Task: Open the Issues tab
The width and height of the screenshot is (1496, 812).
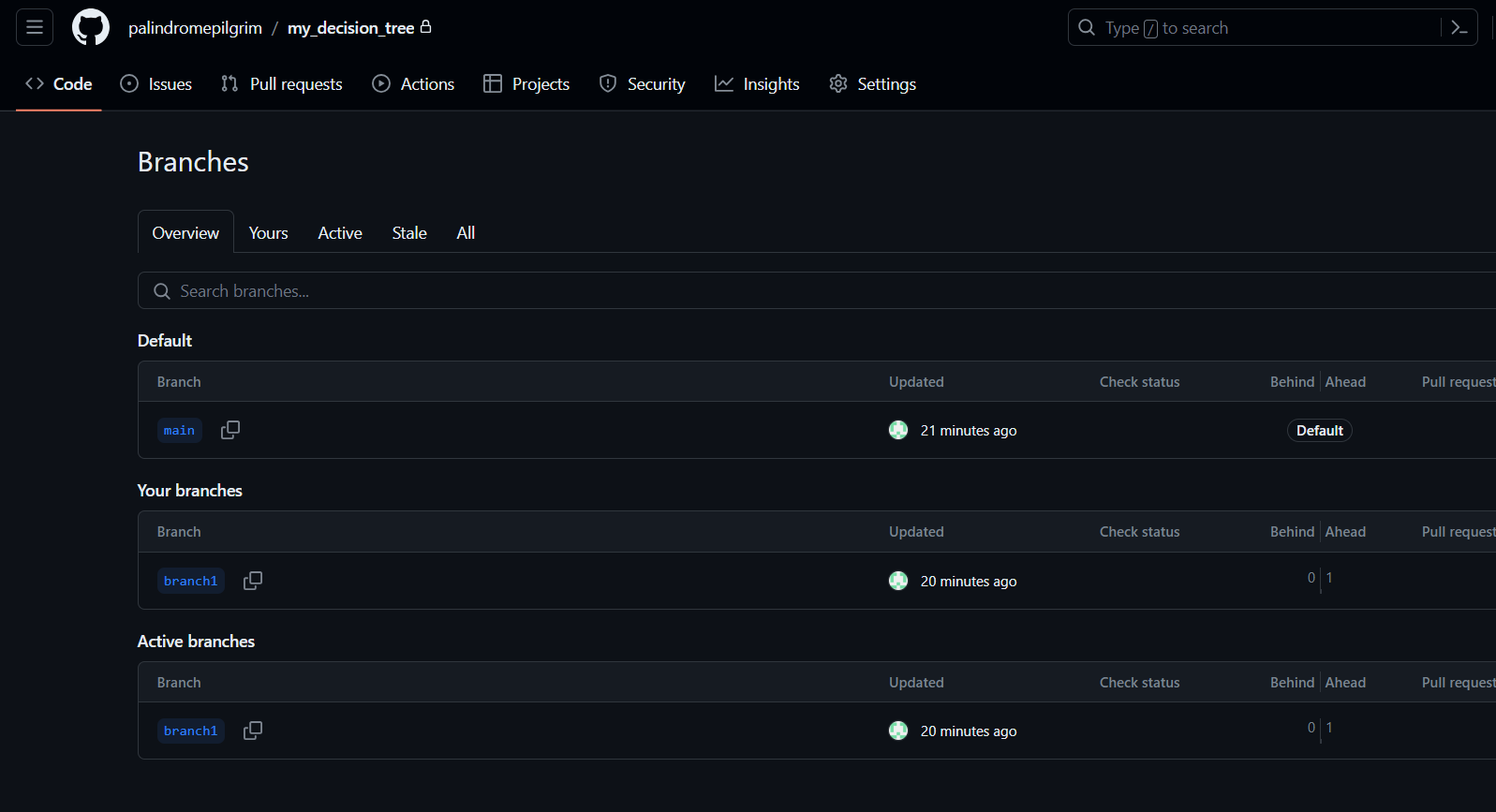Action: click(x=156, y=83)
